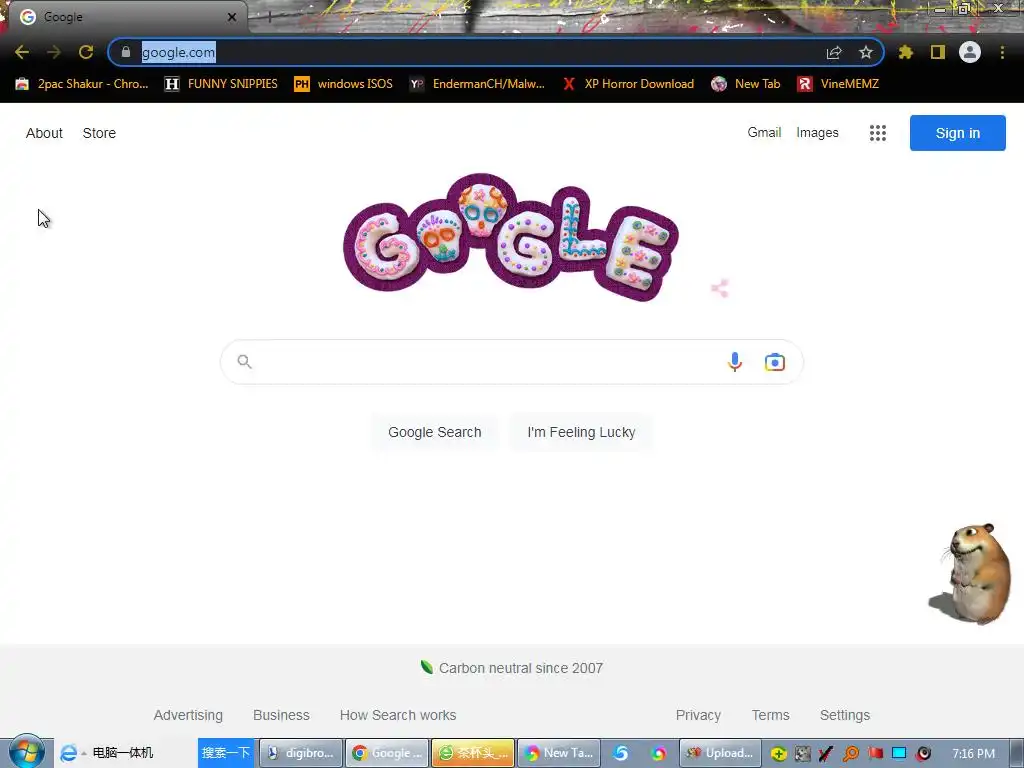The image size is (1024, 768).
Task: Open the Extensions puzzle icon
Action: pyautogui.click(x=906, y=52)
